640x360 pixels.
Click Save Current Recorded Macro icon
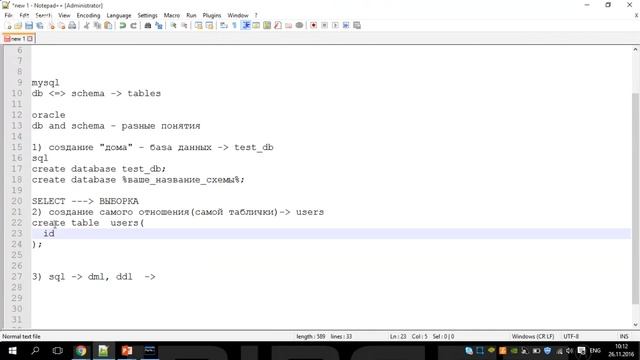click(357, 25)
